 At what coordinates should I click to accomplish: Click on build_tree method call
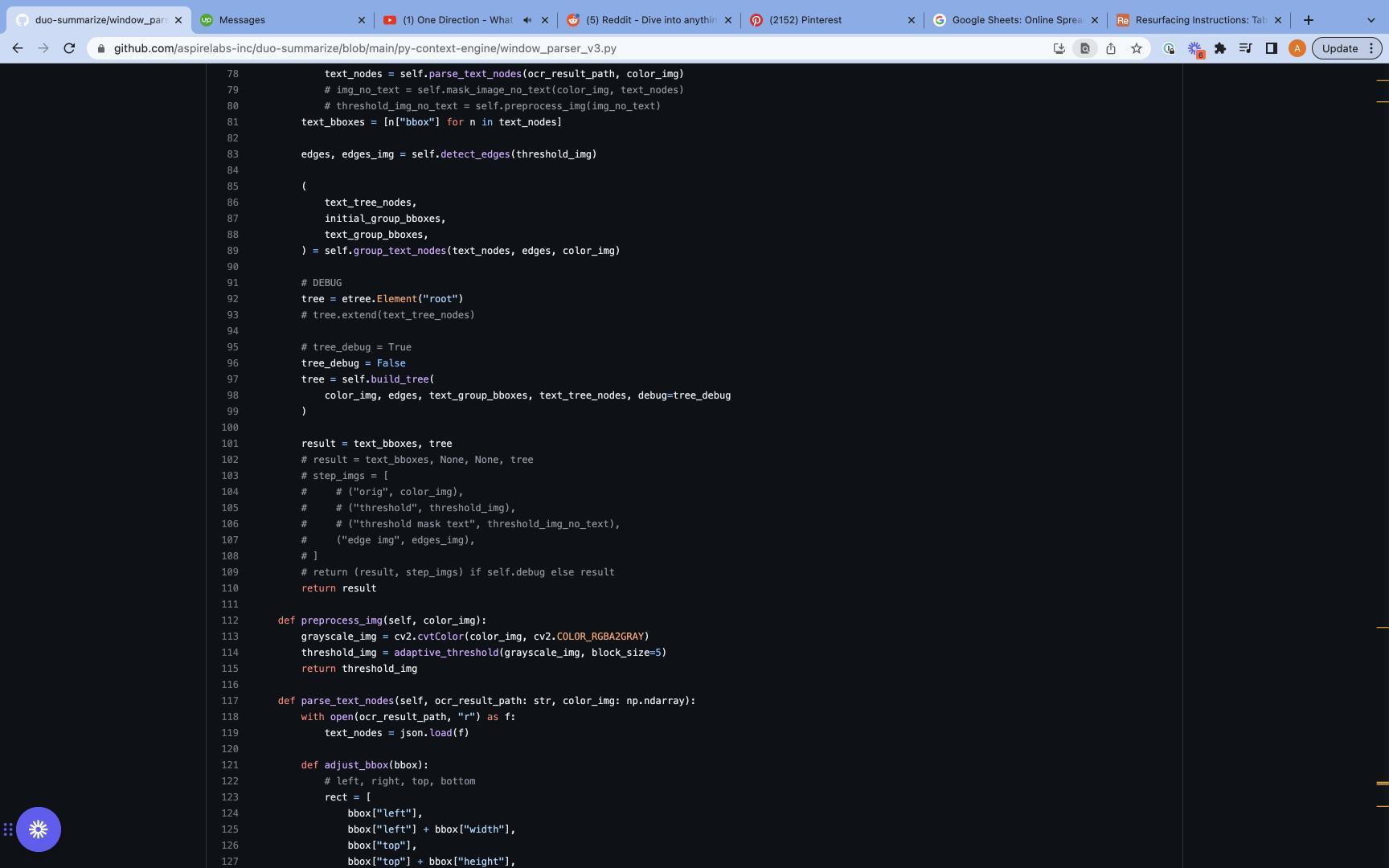[x=399, y=379]
